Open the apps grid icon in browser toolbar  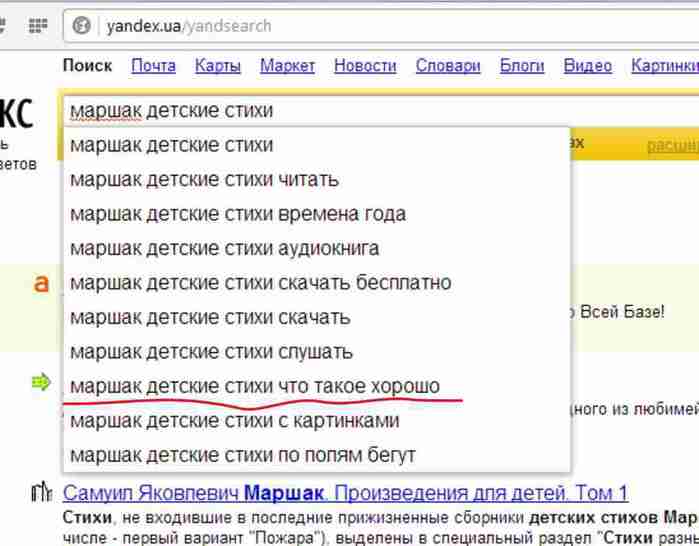pyautogui.click(x=38, y=25)
